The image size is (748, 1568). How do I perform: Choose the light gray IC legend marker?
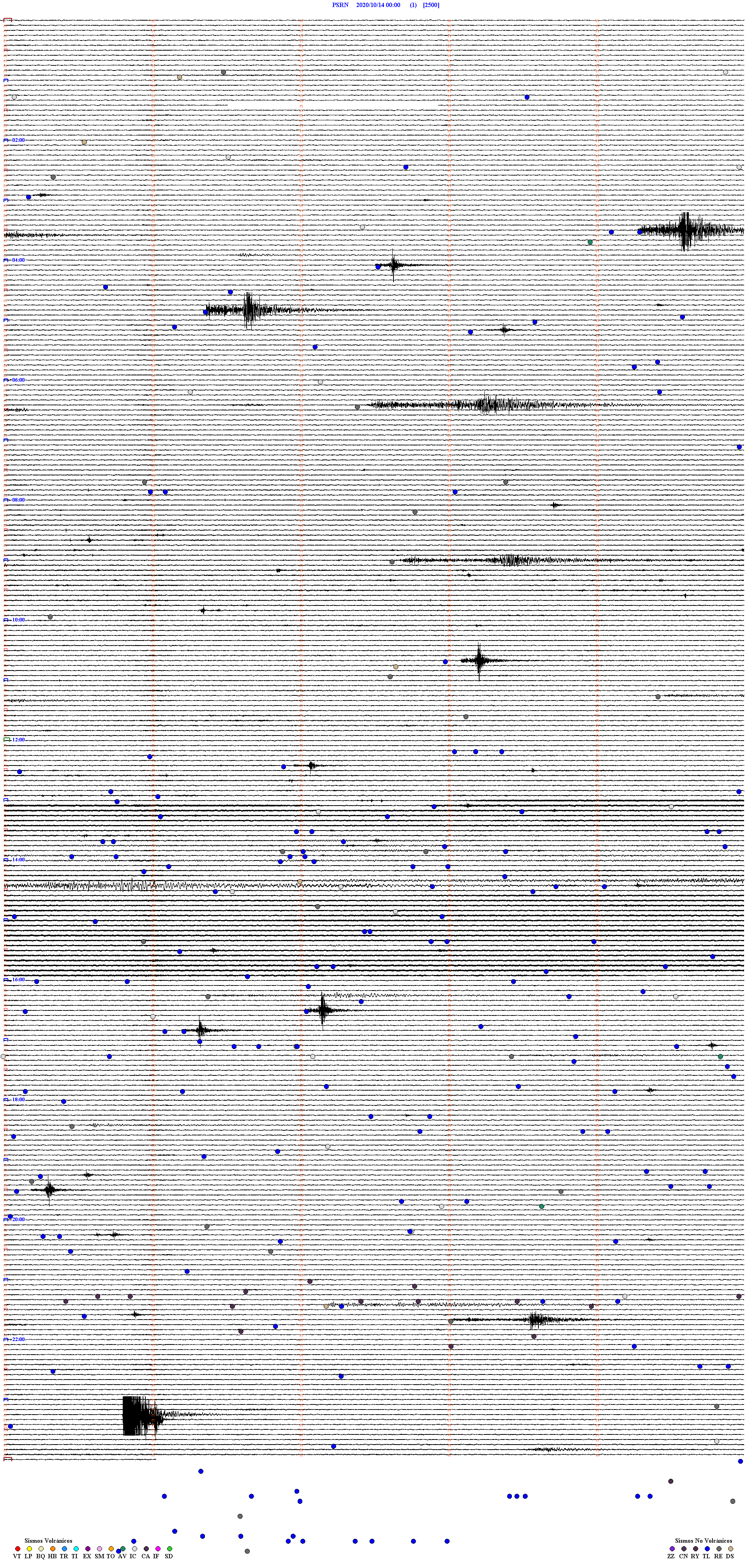[x=135, y=1549]
